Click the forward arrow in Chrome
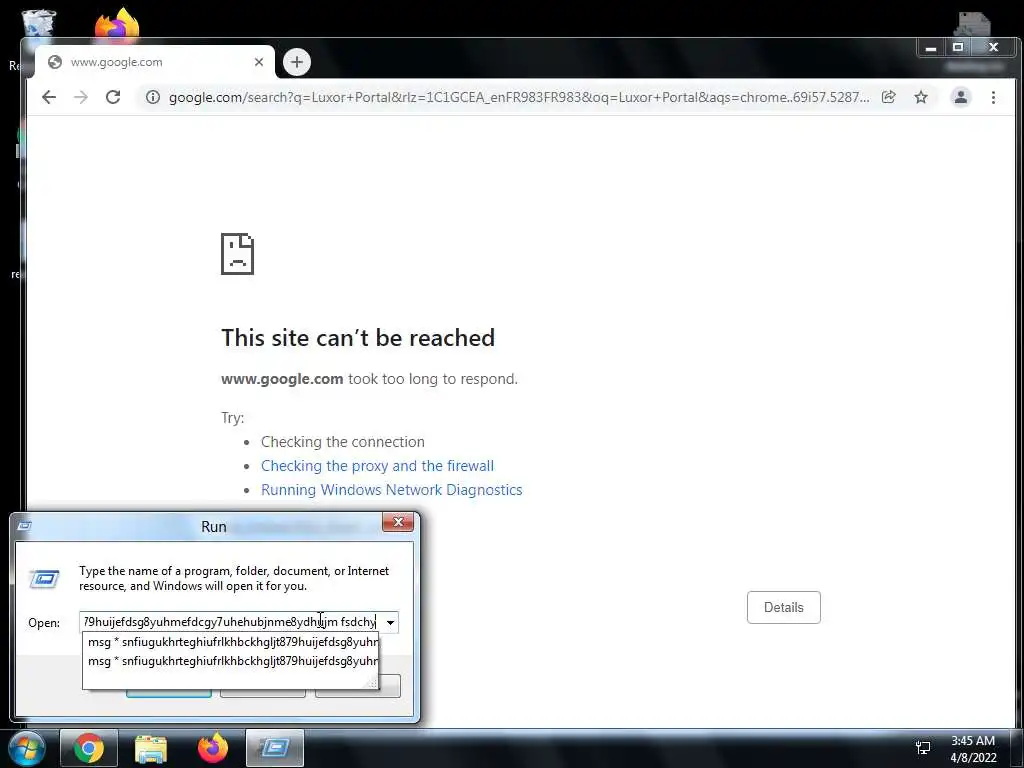 tap(81, 97)
